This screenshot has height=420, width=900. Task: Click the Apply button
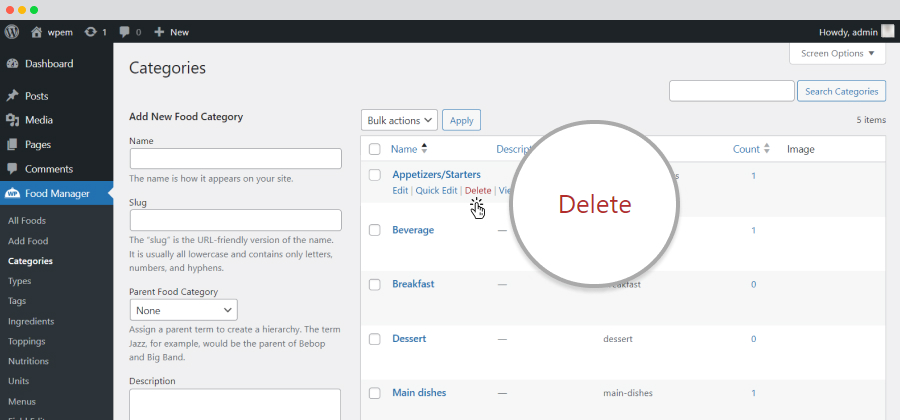[x=461, y=120]
